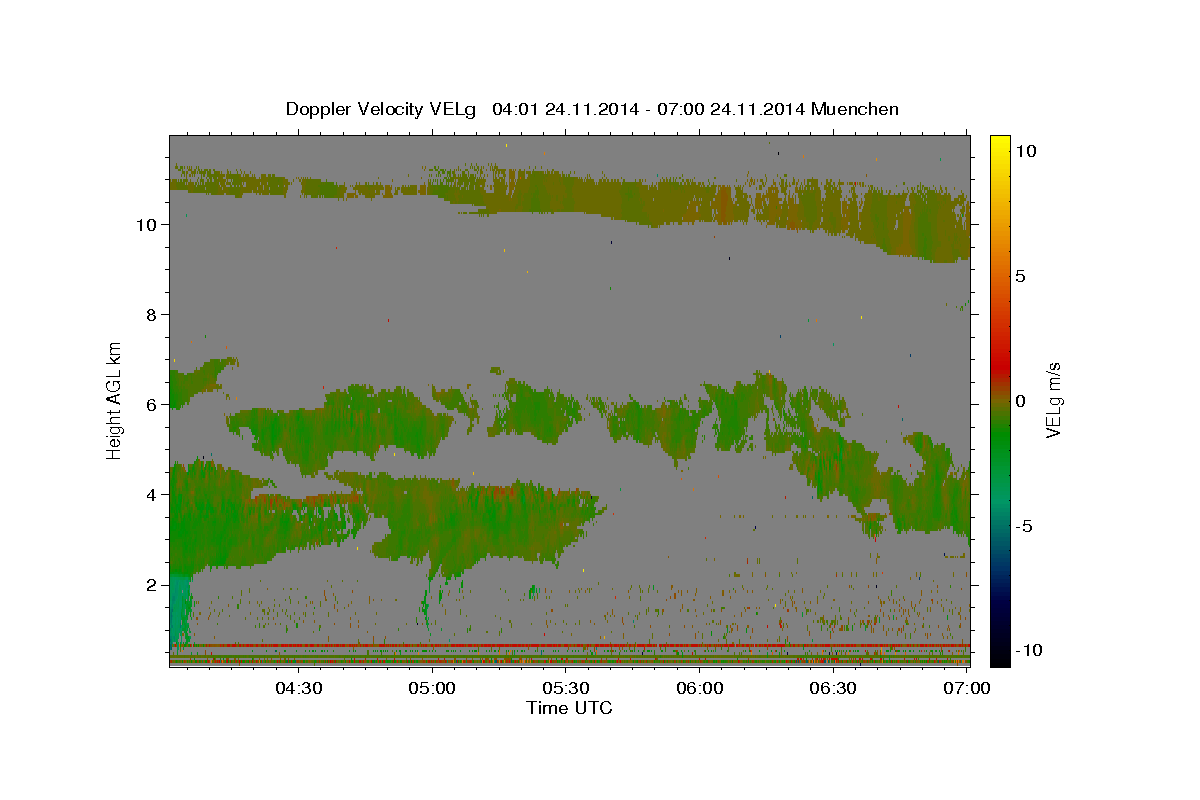Click the plot title 'Doppler Velocity VELg'

(x=382, y=109)
